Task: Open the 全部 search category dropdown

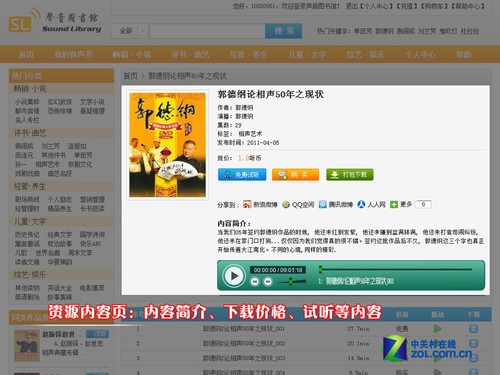Action: coord(129,31)
